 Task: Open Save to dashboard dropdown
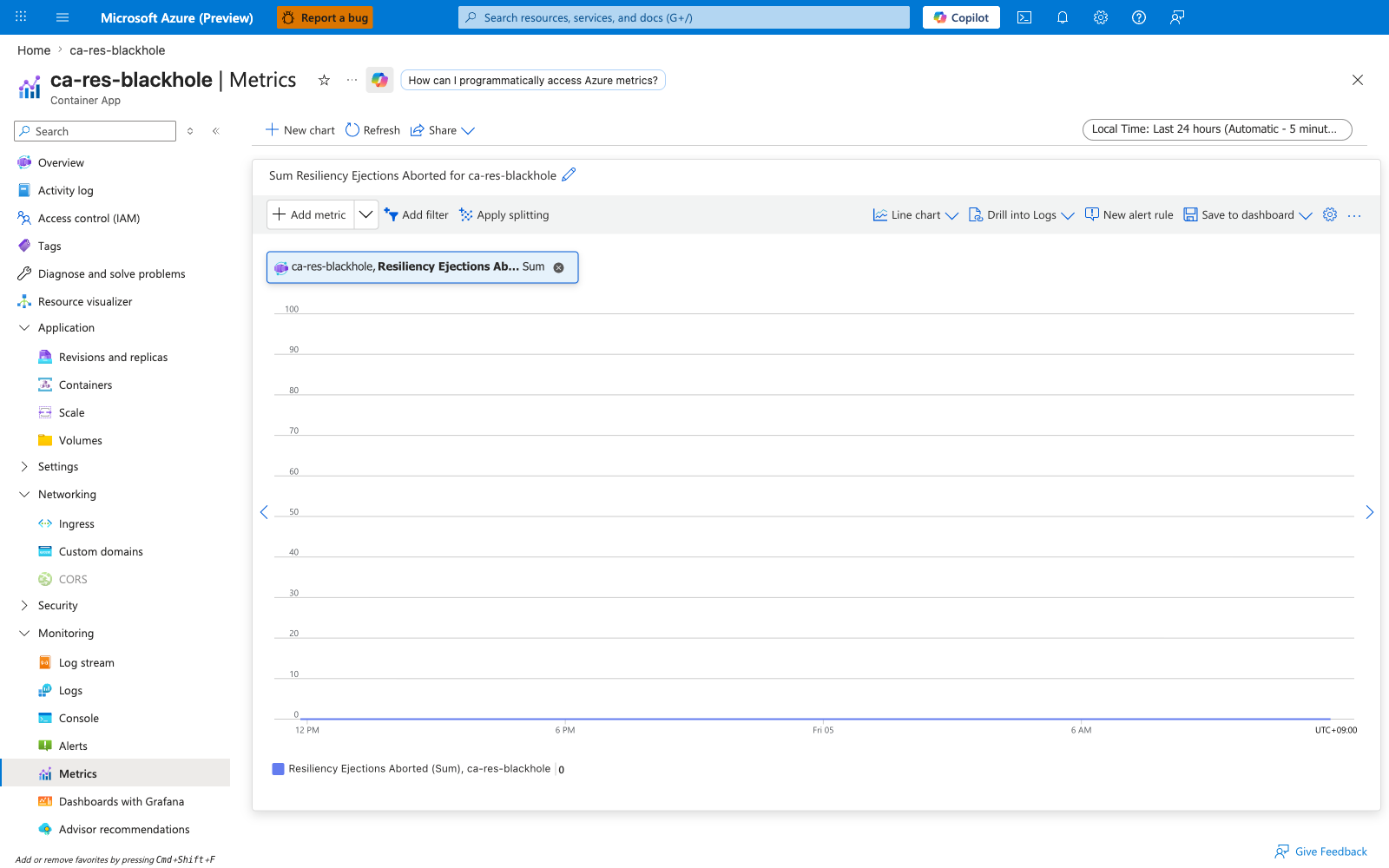pyautogui.click(x=1247, y=215)
